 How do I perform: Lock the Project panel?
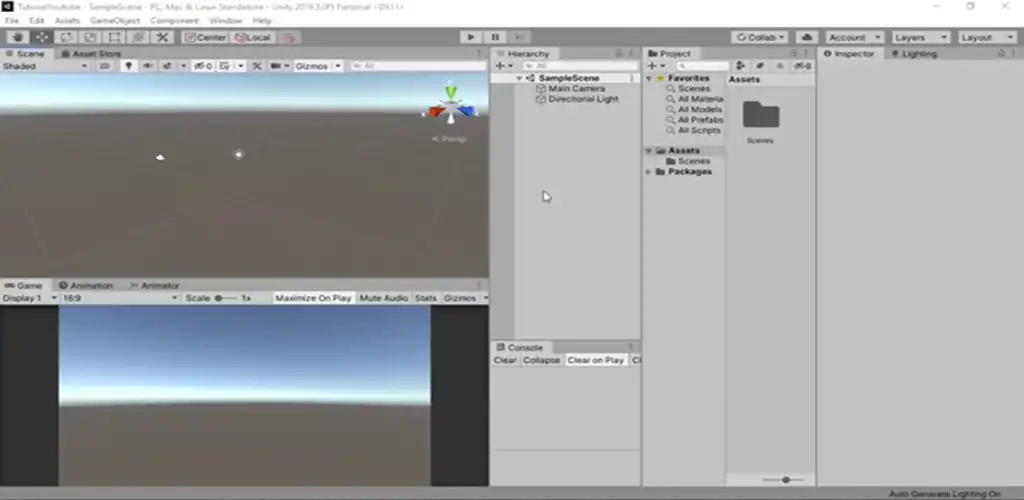click(x=794, y=54)
